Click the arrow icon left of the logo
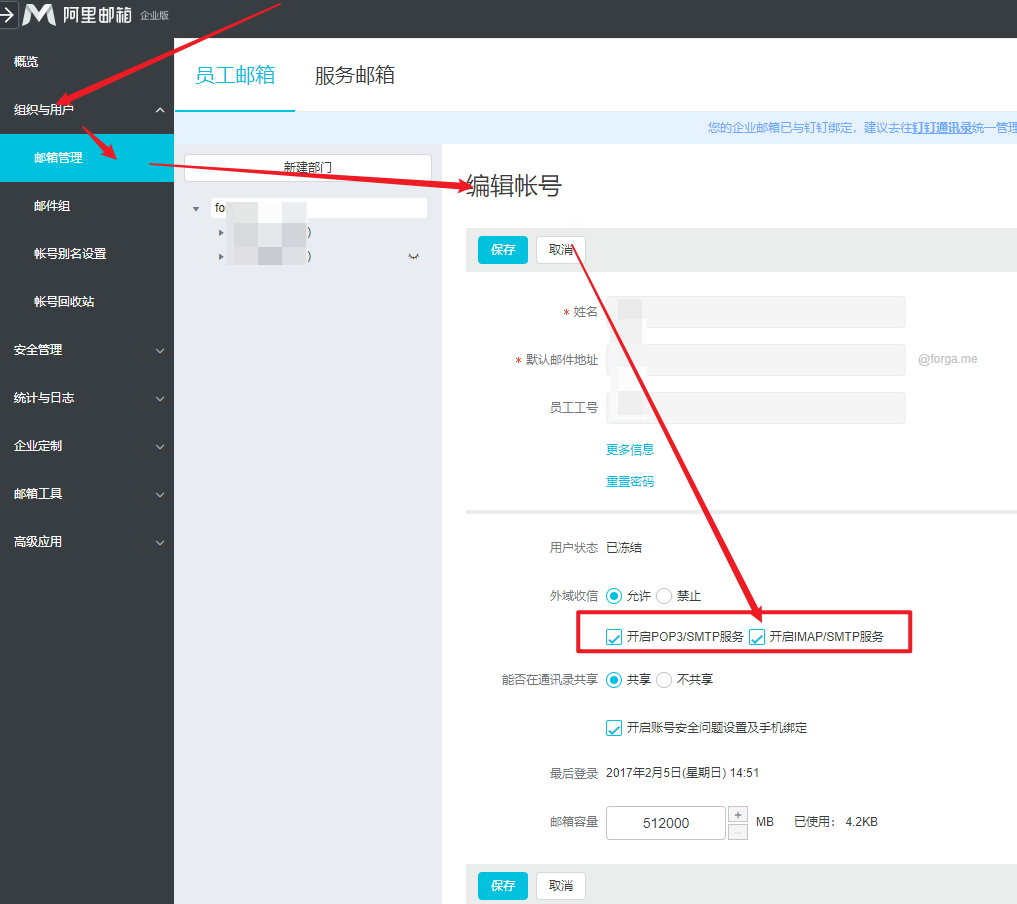Image resolution: width=1017 pixels, height=904 pixels. tap(7, 14)
